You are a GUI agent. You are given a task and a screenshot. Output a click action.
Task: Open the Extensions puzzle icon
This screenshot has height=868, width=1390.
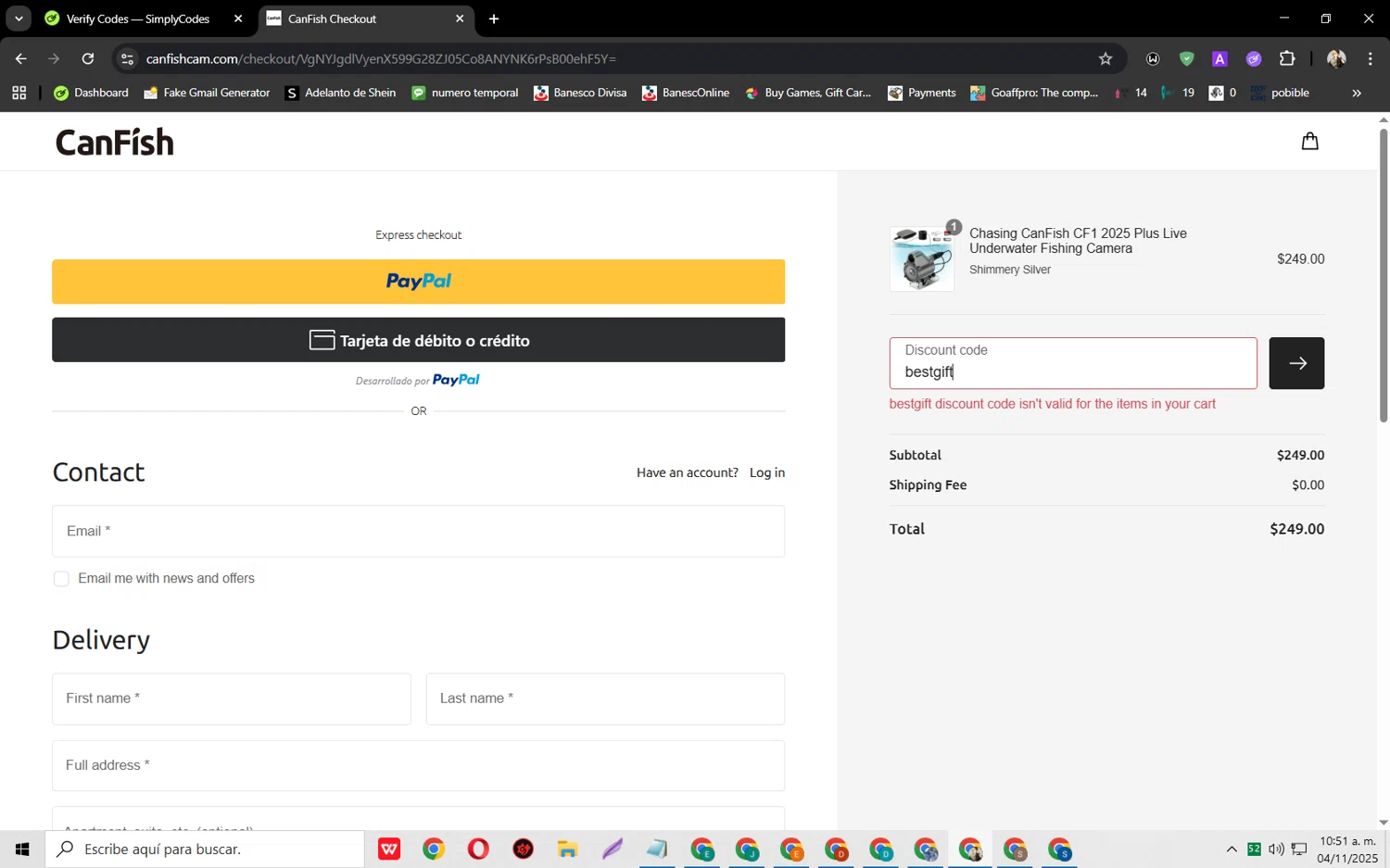pyautogui.click(x=1287, y=58)
